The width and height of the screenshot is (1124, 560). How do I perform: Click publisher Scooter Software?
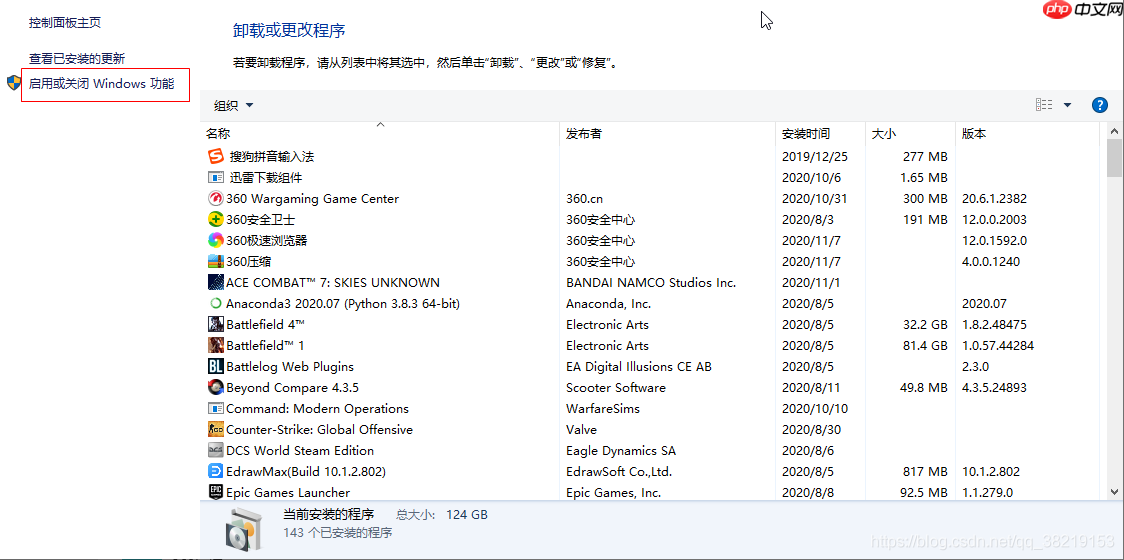[x=616, y=388]
